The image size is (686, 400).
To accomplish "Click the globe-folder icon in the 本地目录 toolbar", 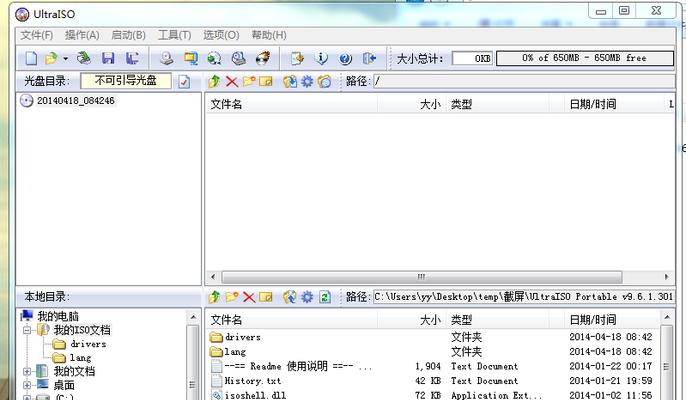I will [x=290, y=297].
